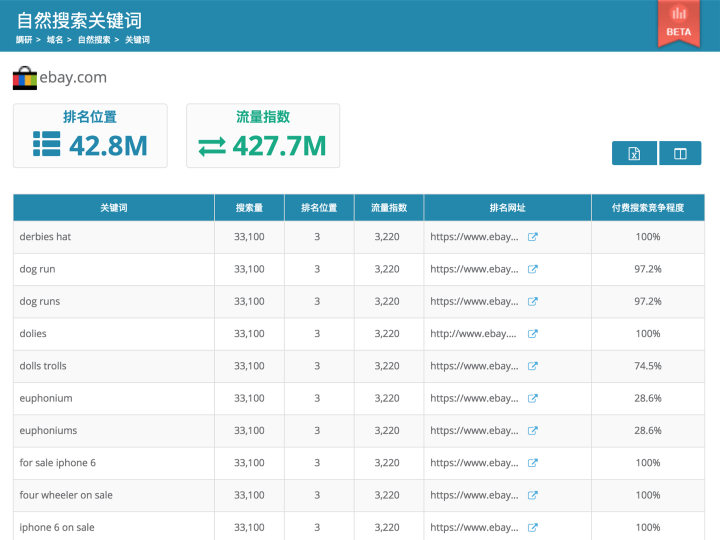This screenshot has width=720, height=540.
Task: Open external link icon for derbies hat
Action: 533,237
